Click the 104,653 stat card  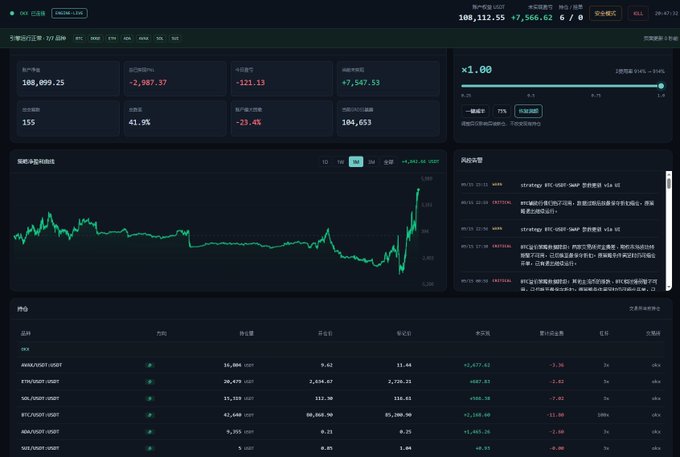(388, 118)
